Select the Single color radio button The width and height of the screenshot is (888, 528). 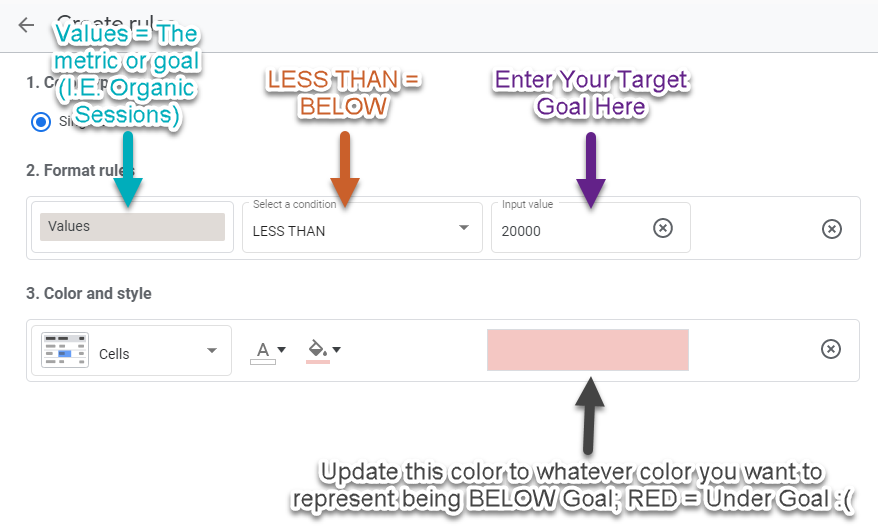(x=41, y=122)
